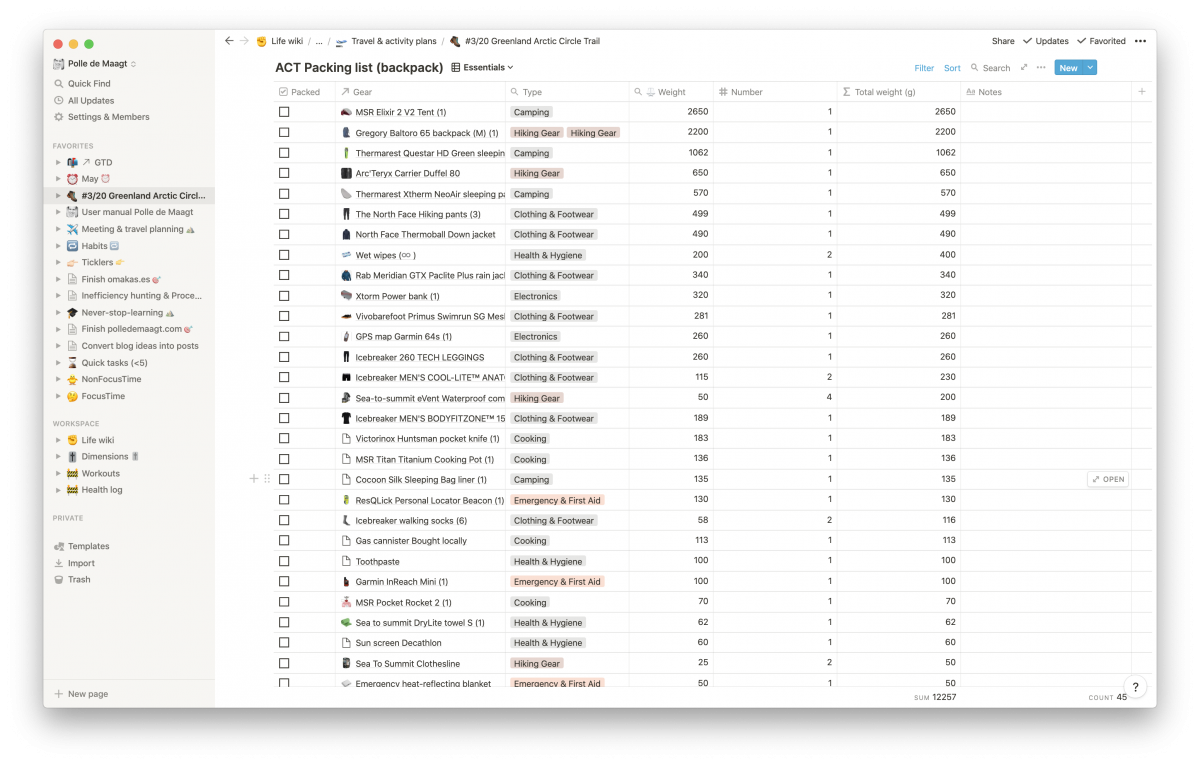Open the Essentials view dropdown
Screen dimensions: 1200x765
click(483, 67)
